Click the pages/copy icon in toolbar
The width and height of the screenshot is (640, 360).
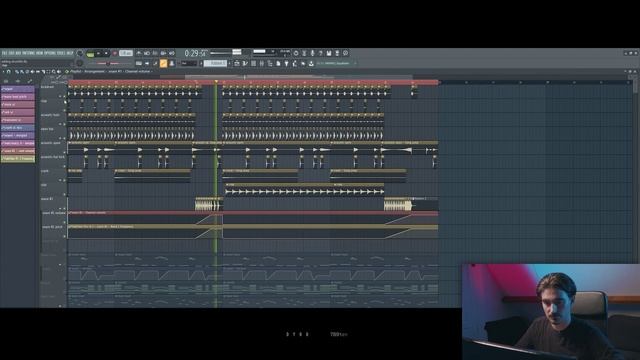click(x=278, y=63)
